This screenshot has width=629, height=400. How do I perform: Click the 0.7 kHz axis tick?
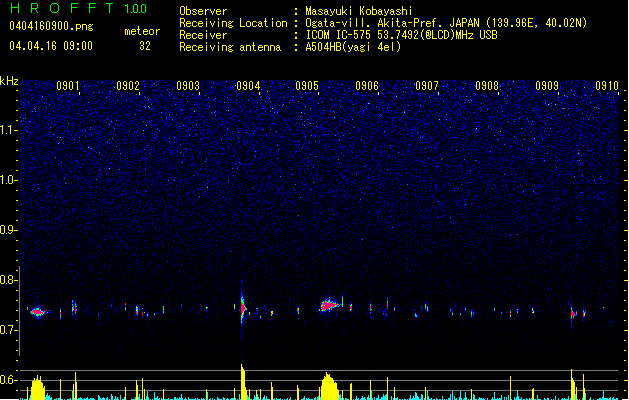click(x=9, y=330)
